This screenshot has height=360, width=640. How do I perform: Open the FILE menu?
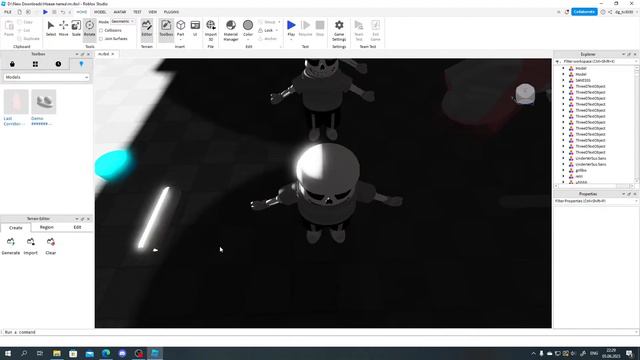(8, 12)
